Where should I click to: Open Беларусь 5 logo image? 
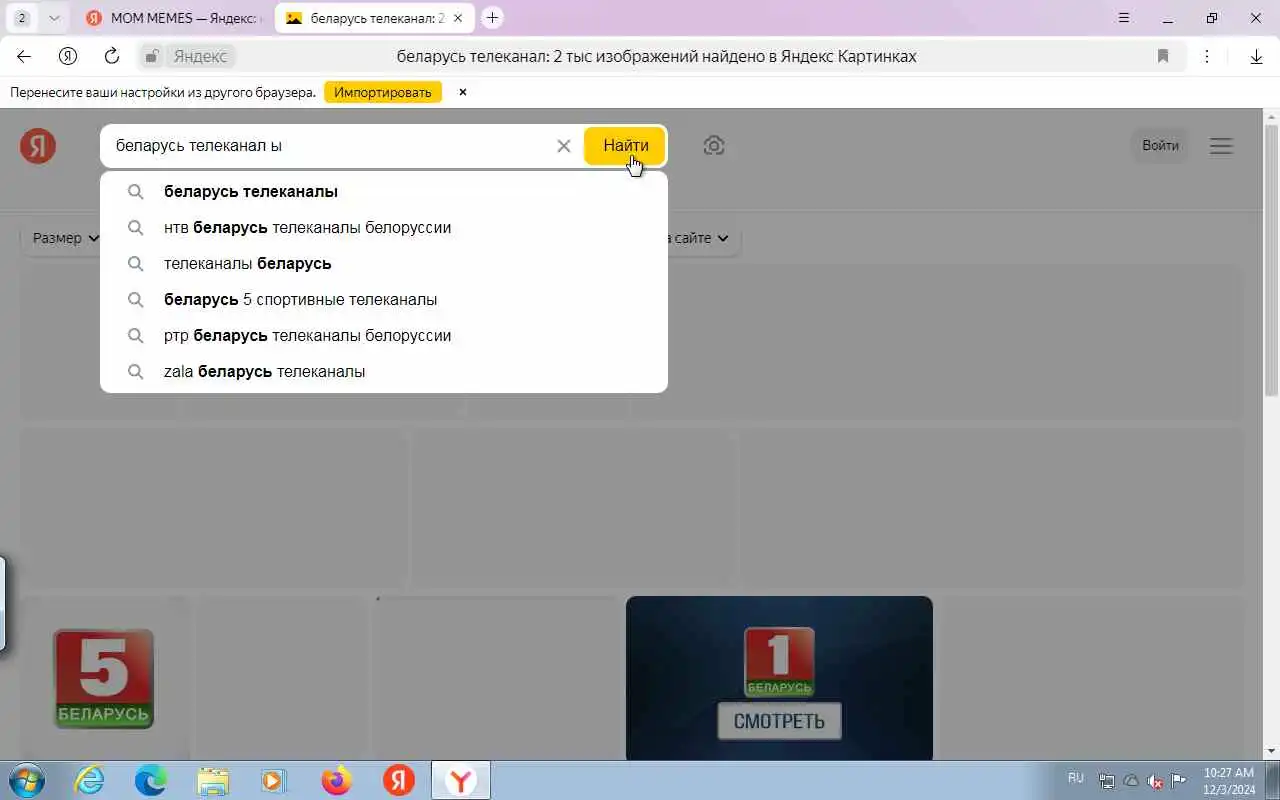[x=103, y=678]
